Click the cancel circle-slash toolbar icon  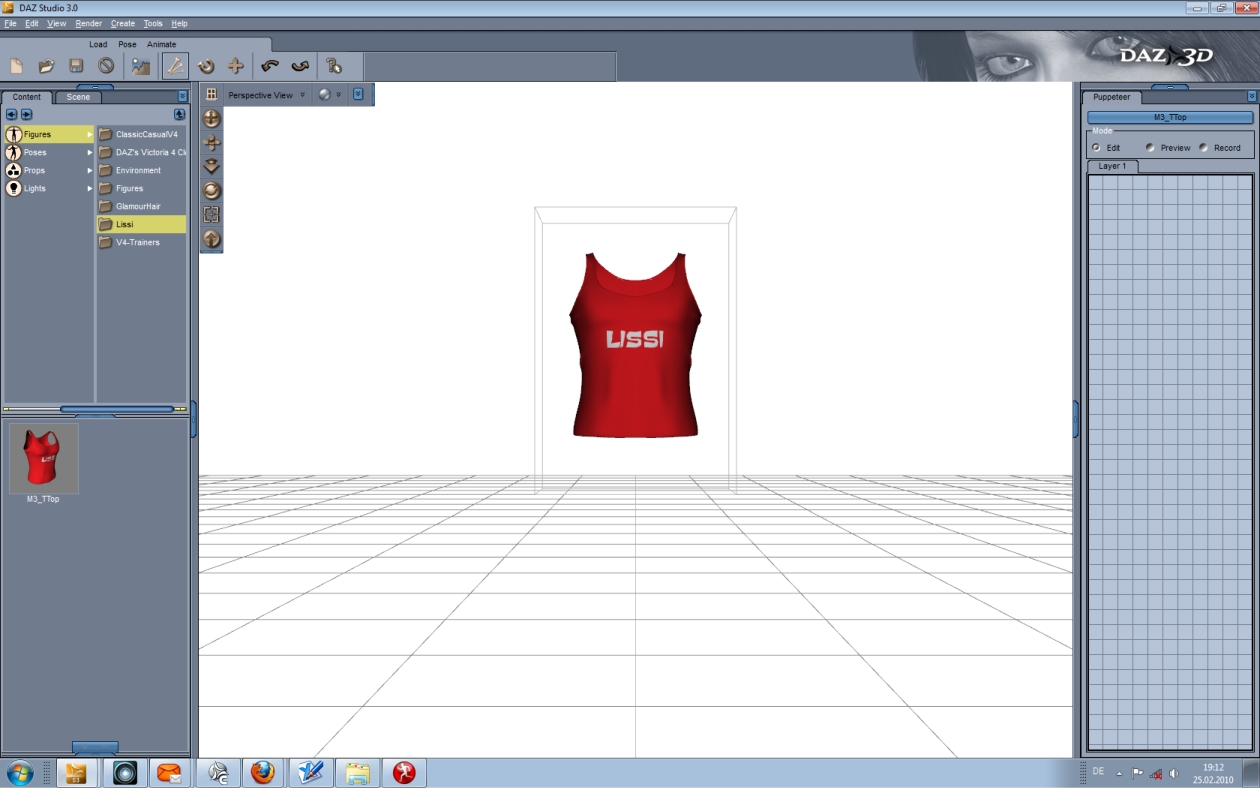[x=106, y=66]
